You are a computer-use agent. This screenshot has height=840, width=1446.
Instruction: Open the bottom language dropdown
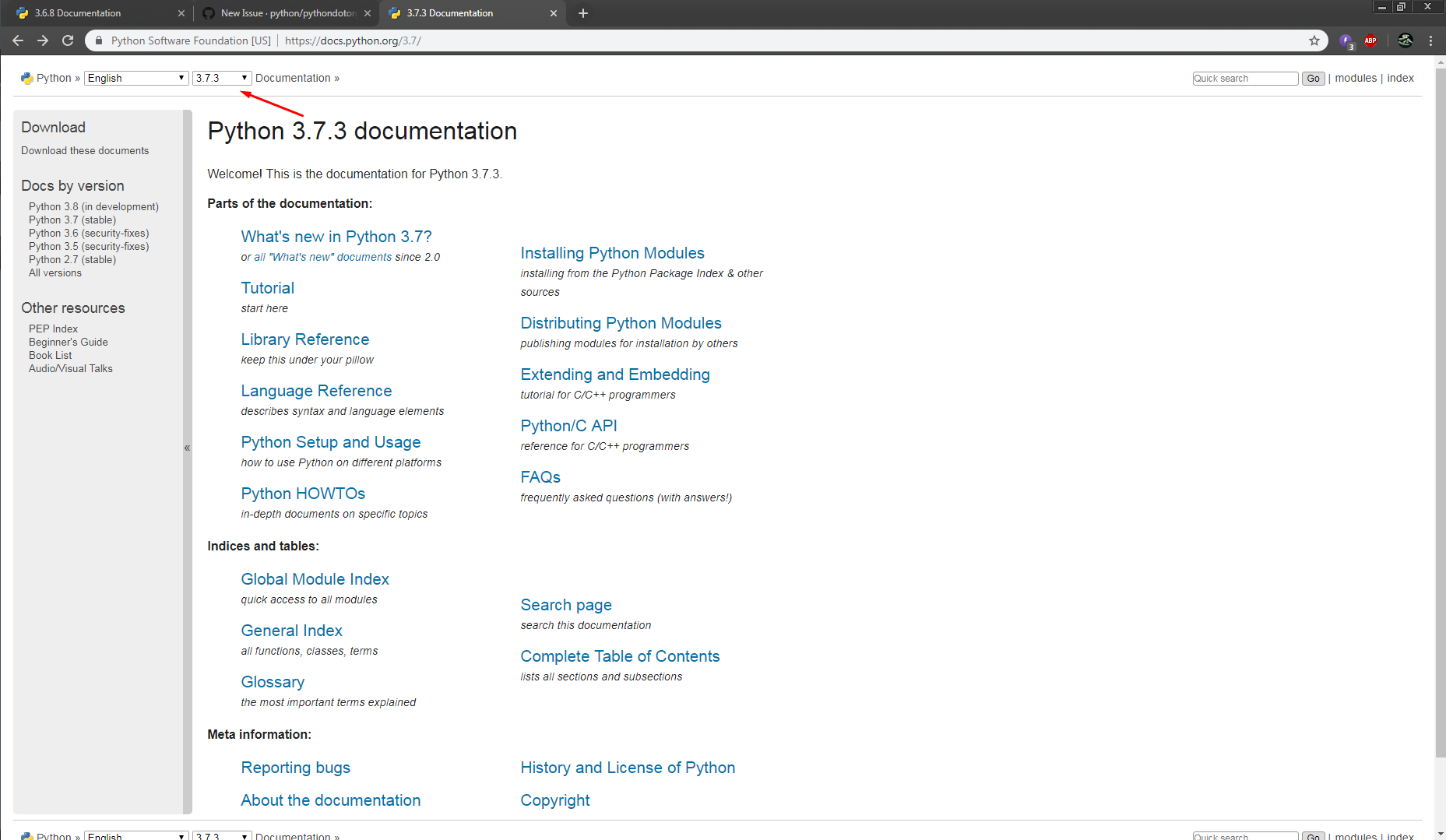135,835
